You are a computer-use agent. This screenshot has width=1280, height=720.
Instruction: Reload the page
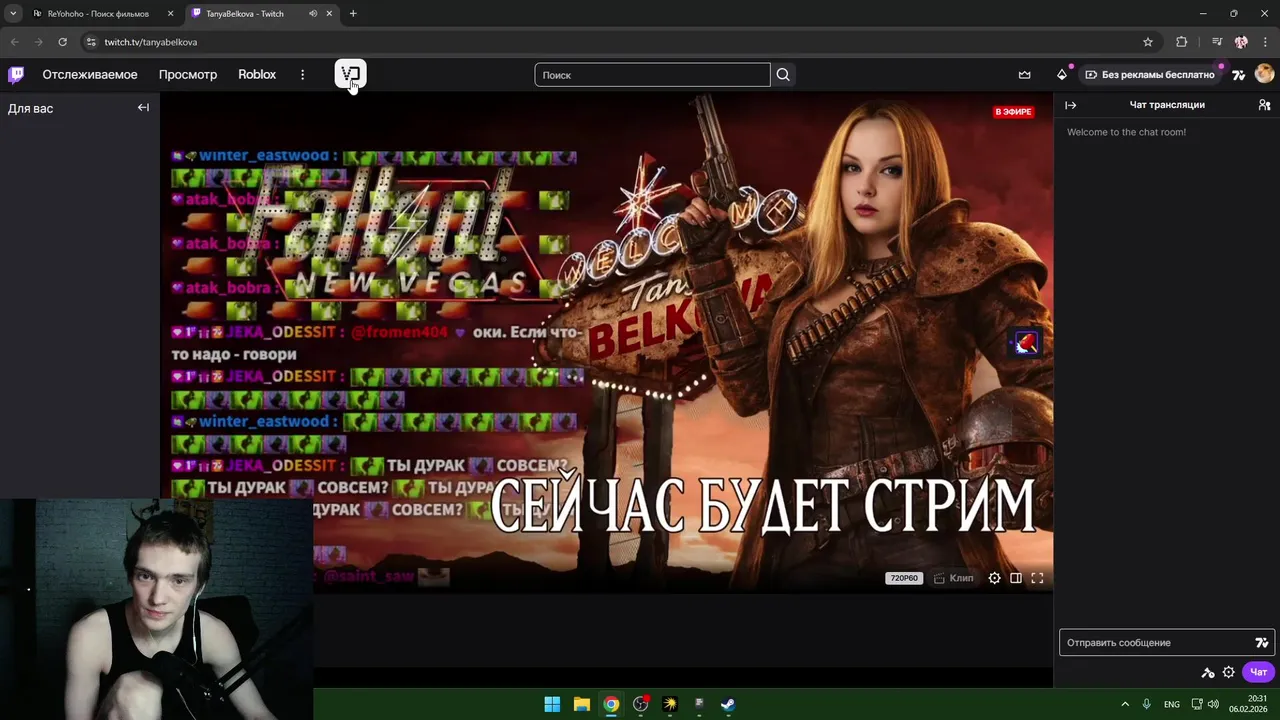[62, 42]
